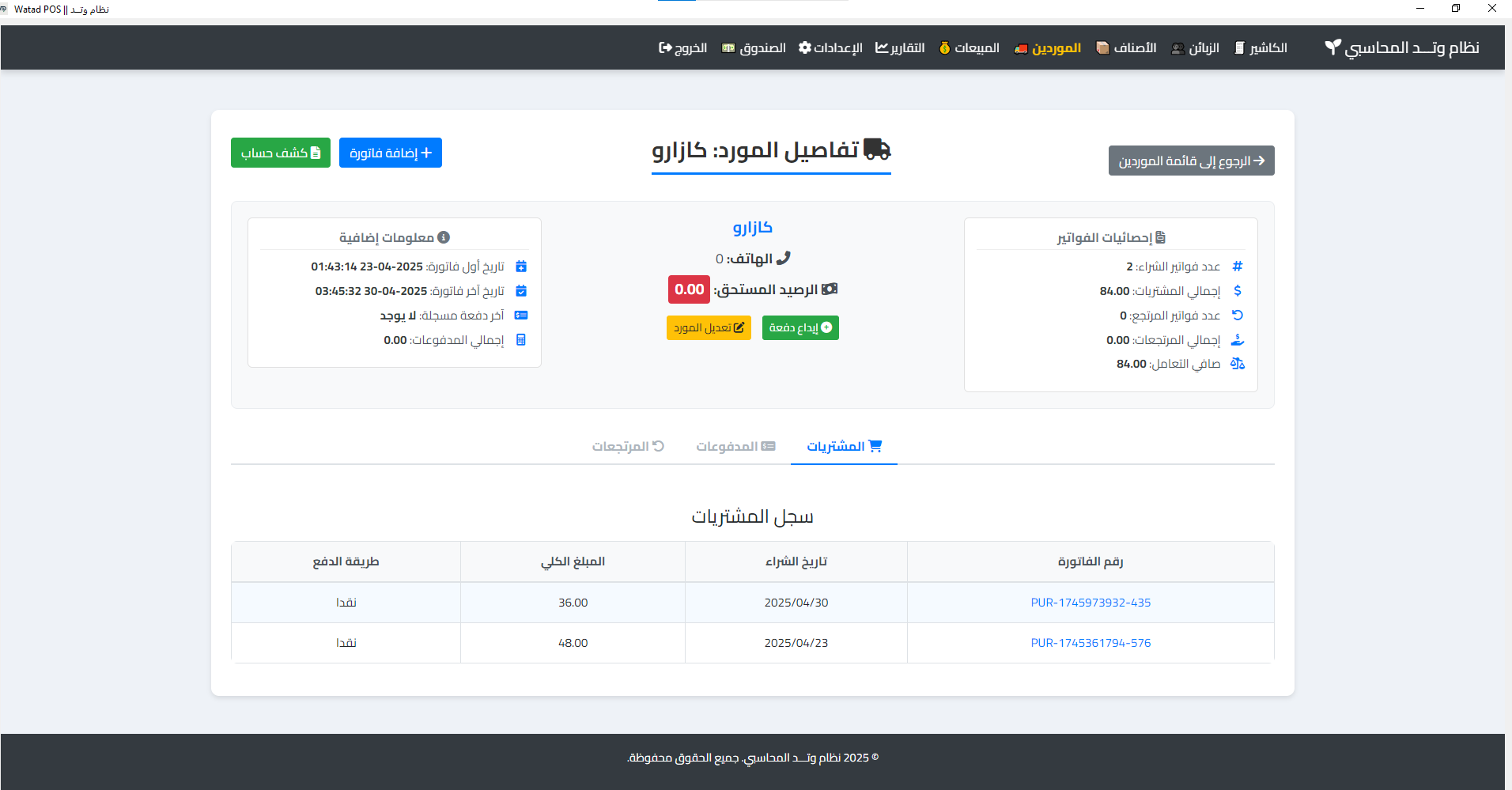The height and width of the screenshot is (790, 1512).
Task: Open the الزبائن customers menu item
Action: [1195, 48]
